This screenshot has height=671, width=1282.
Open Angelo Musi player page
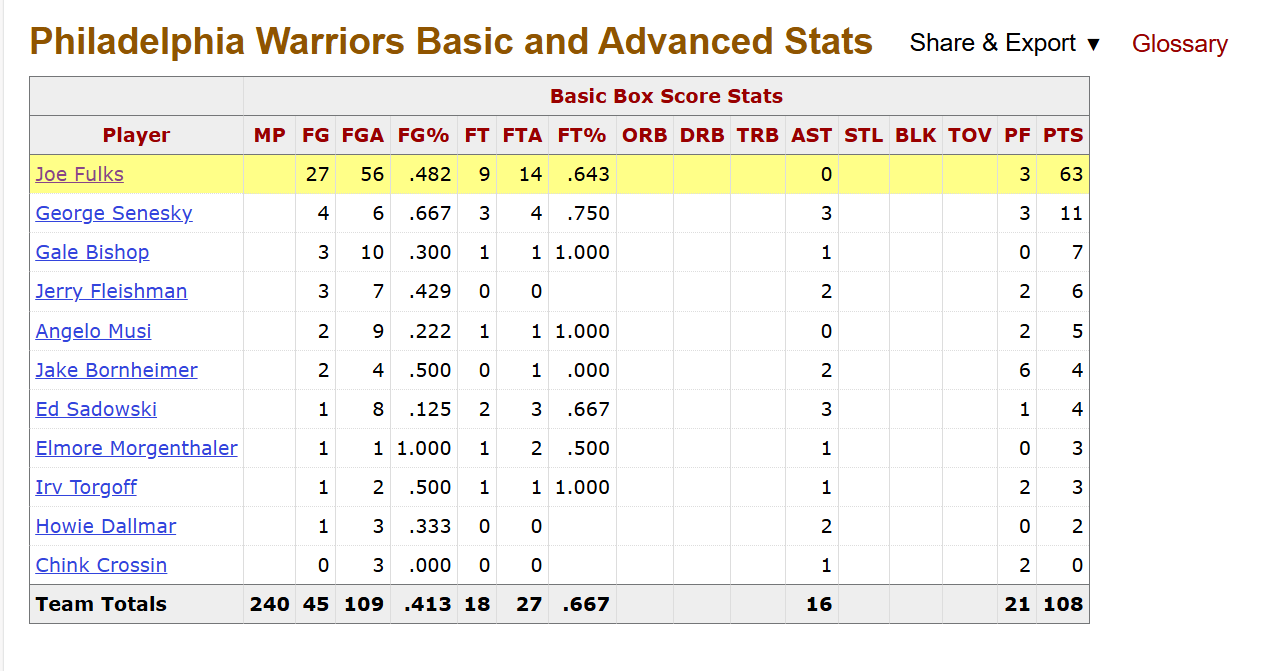pyautogui.click(x=93, y=331)
